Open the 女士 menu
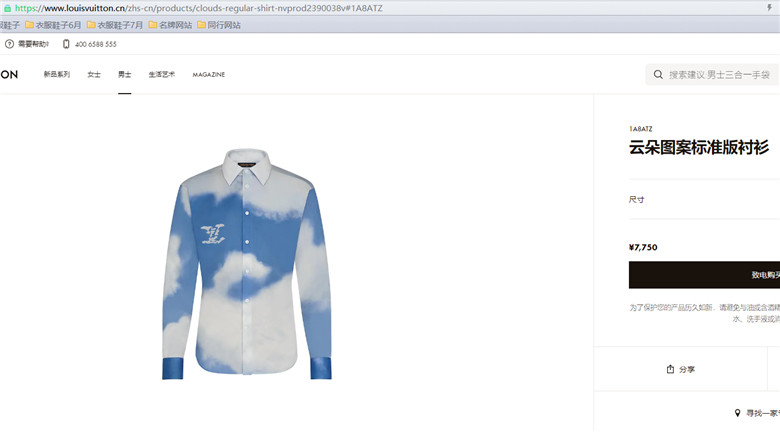The height and width of the screenshot is (432, 780). pos(94,74)
